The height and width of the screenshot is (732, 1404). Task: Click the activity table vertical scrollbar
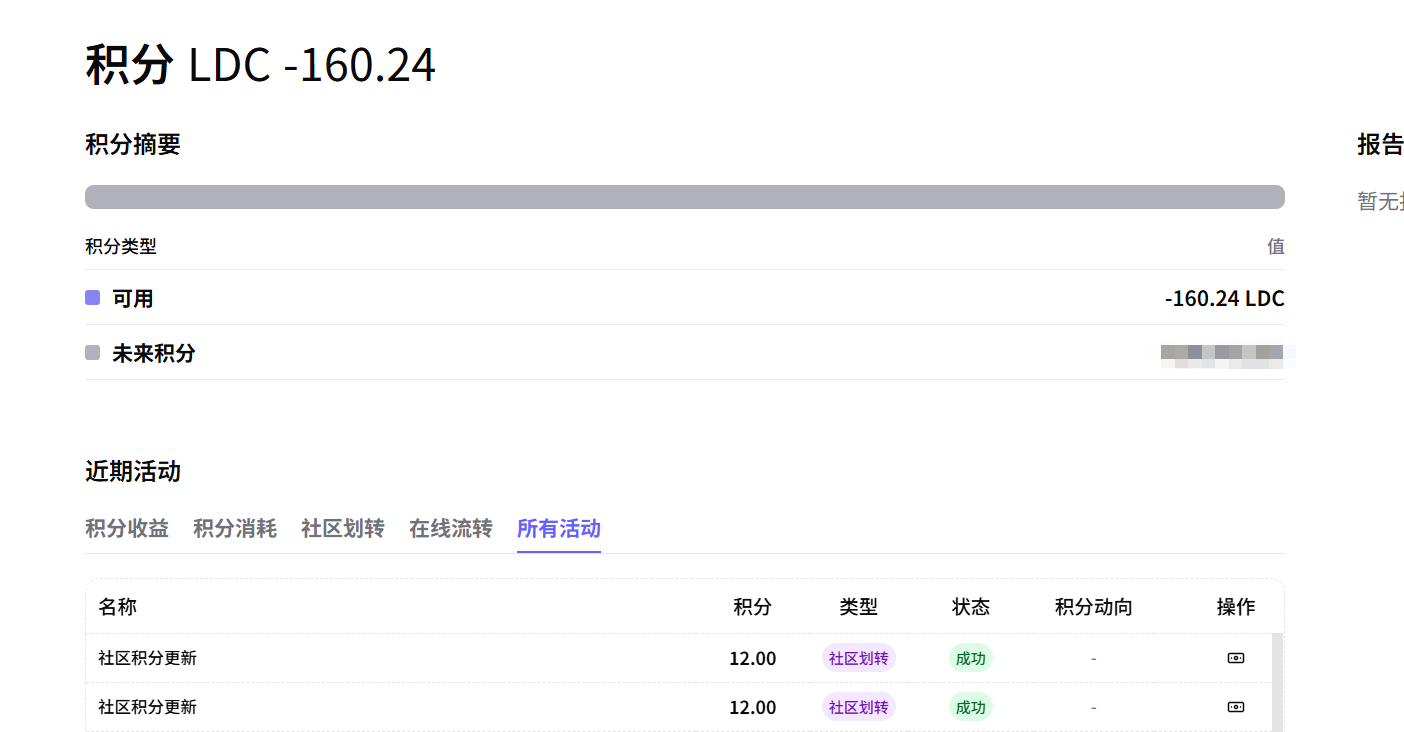pyautogui.click(x=1277, y=682)
